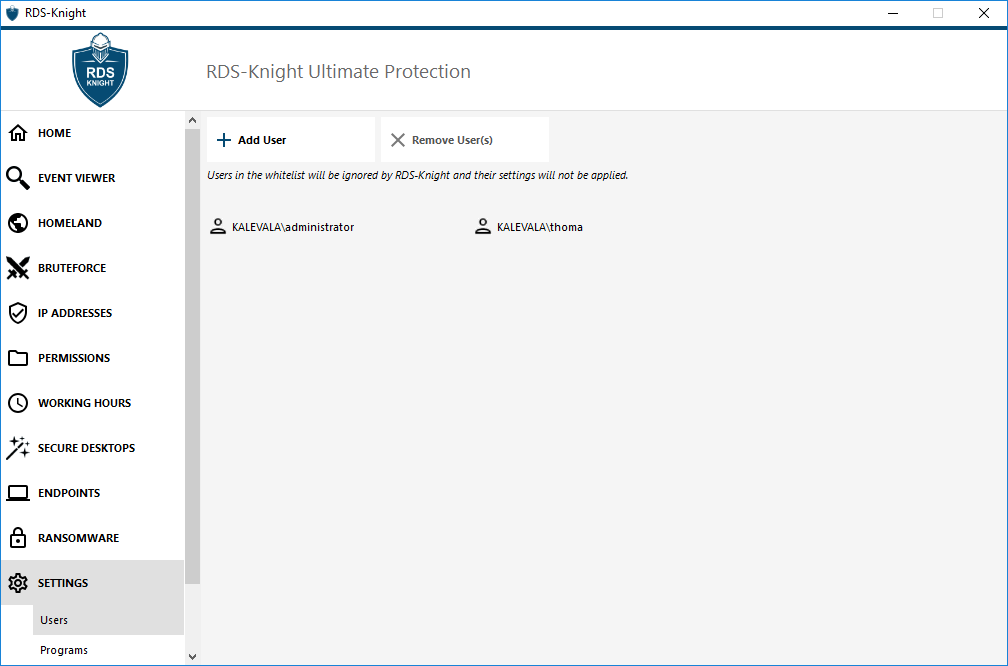Image resolution: width=1008 pixels, height=666 pixels.
Task: Click the RDS-Knight title bar icon
Action: tap(12, 13)
